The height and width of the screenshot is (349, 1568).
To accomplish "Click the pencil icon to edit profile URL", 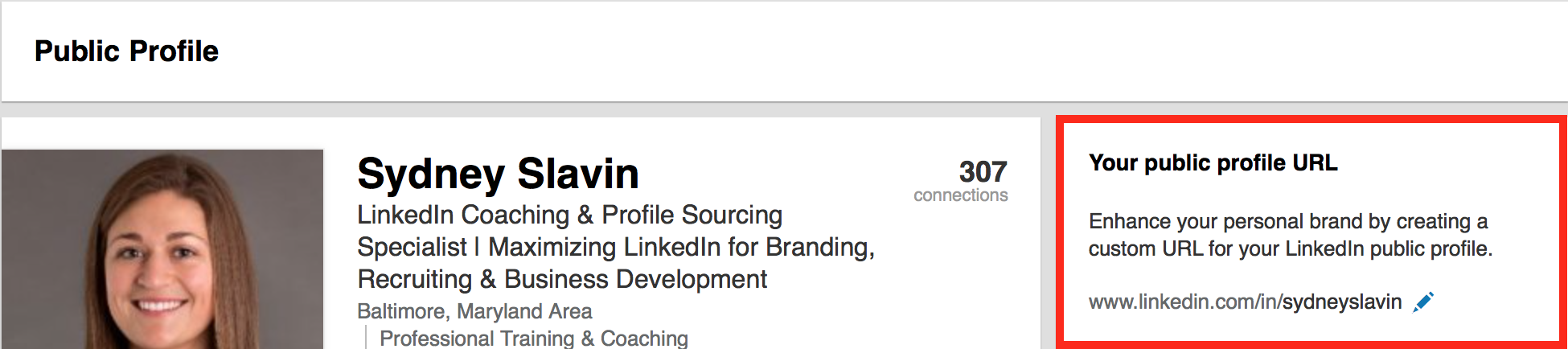I will click(1423, 302).
